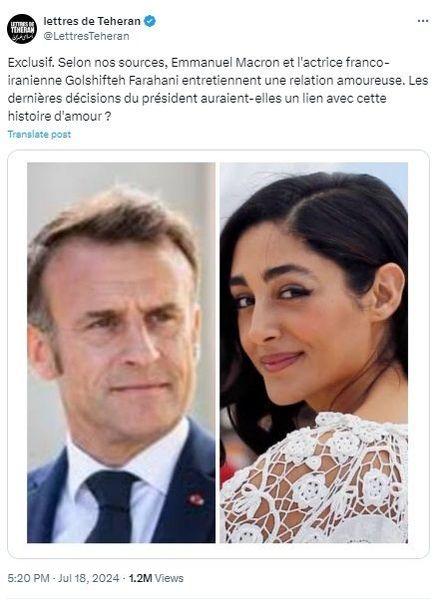Open the right photo of woman in lace dress
Image resolution: width=437 pixels, height=600 pixels.
coord(314,352)
